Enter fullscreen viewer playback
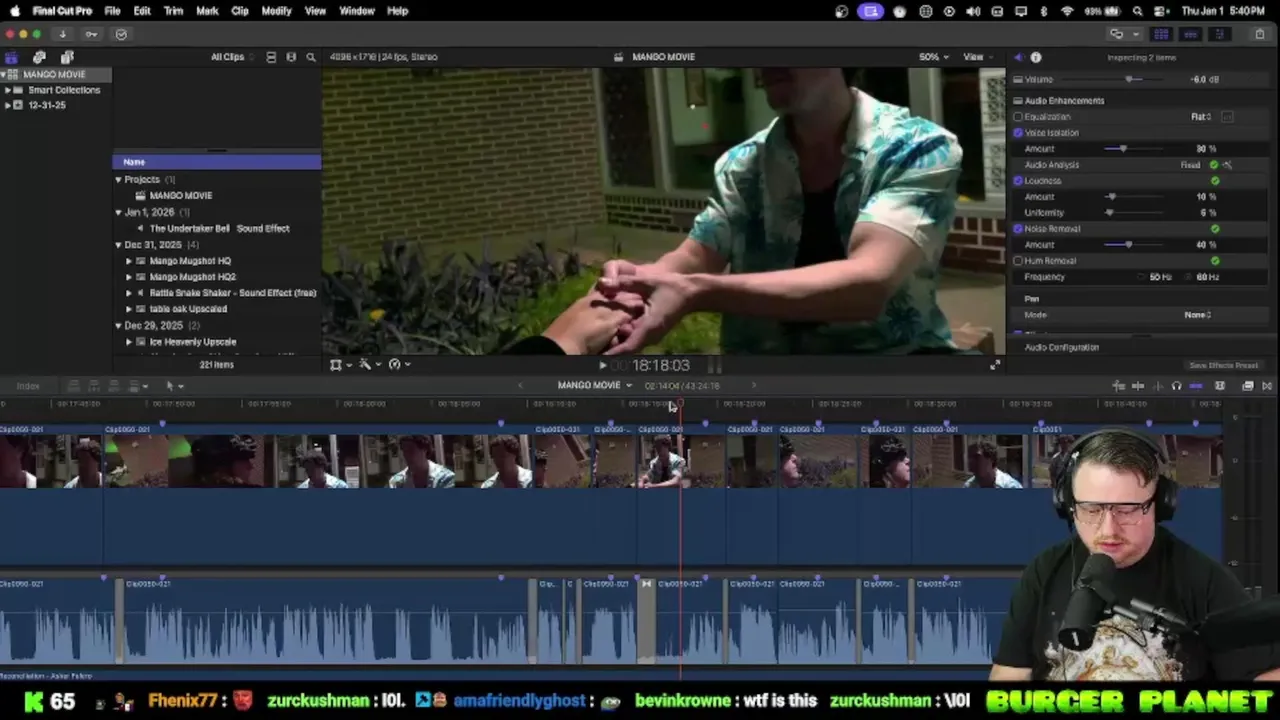This screenshot has height=720, width=1280. [995, 365]
